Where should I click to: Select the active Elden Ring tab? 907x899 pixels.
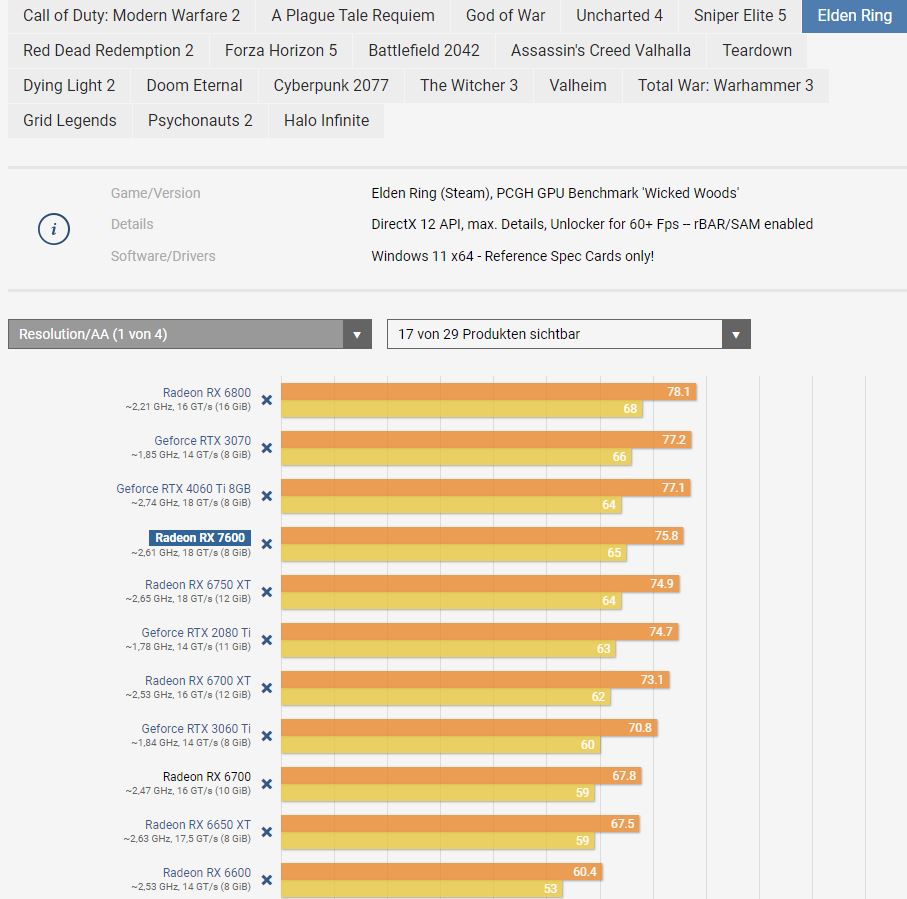click(854, 16)
